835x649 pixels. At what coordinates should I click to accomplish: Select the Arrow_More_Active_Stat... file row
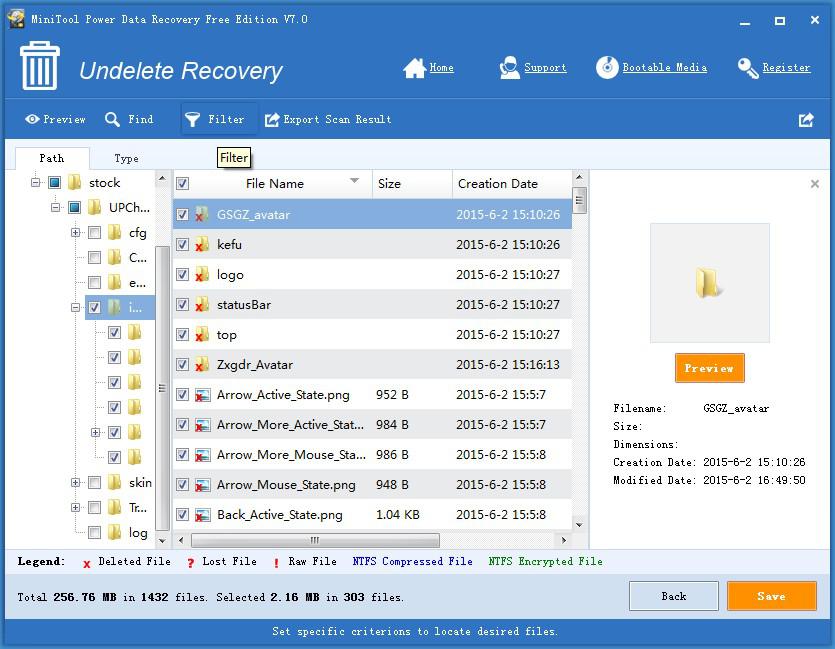point(372,425)
